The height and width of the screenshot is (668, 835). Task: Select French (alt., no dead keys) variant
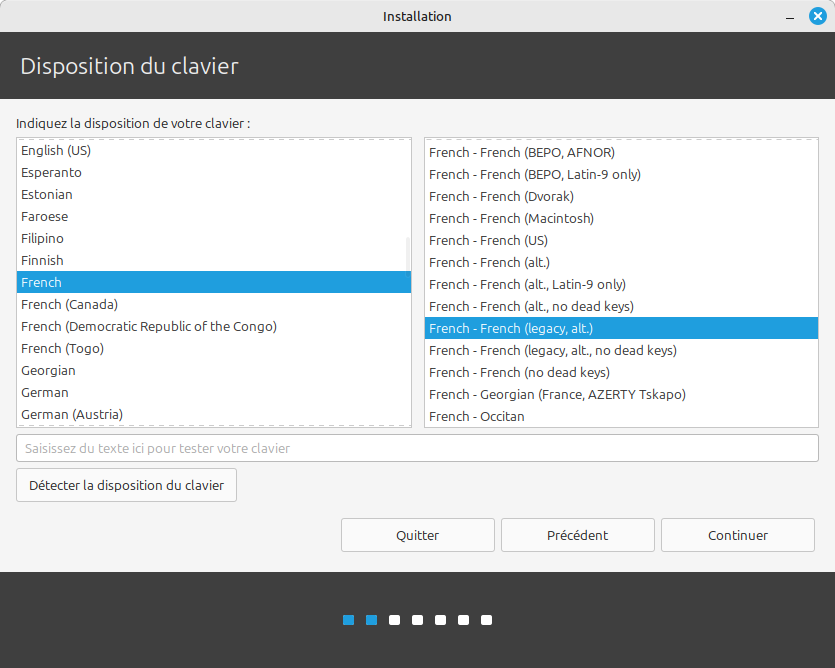(621, 307)
